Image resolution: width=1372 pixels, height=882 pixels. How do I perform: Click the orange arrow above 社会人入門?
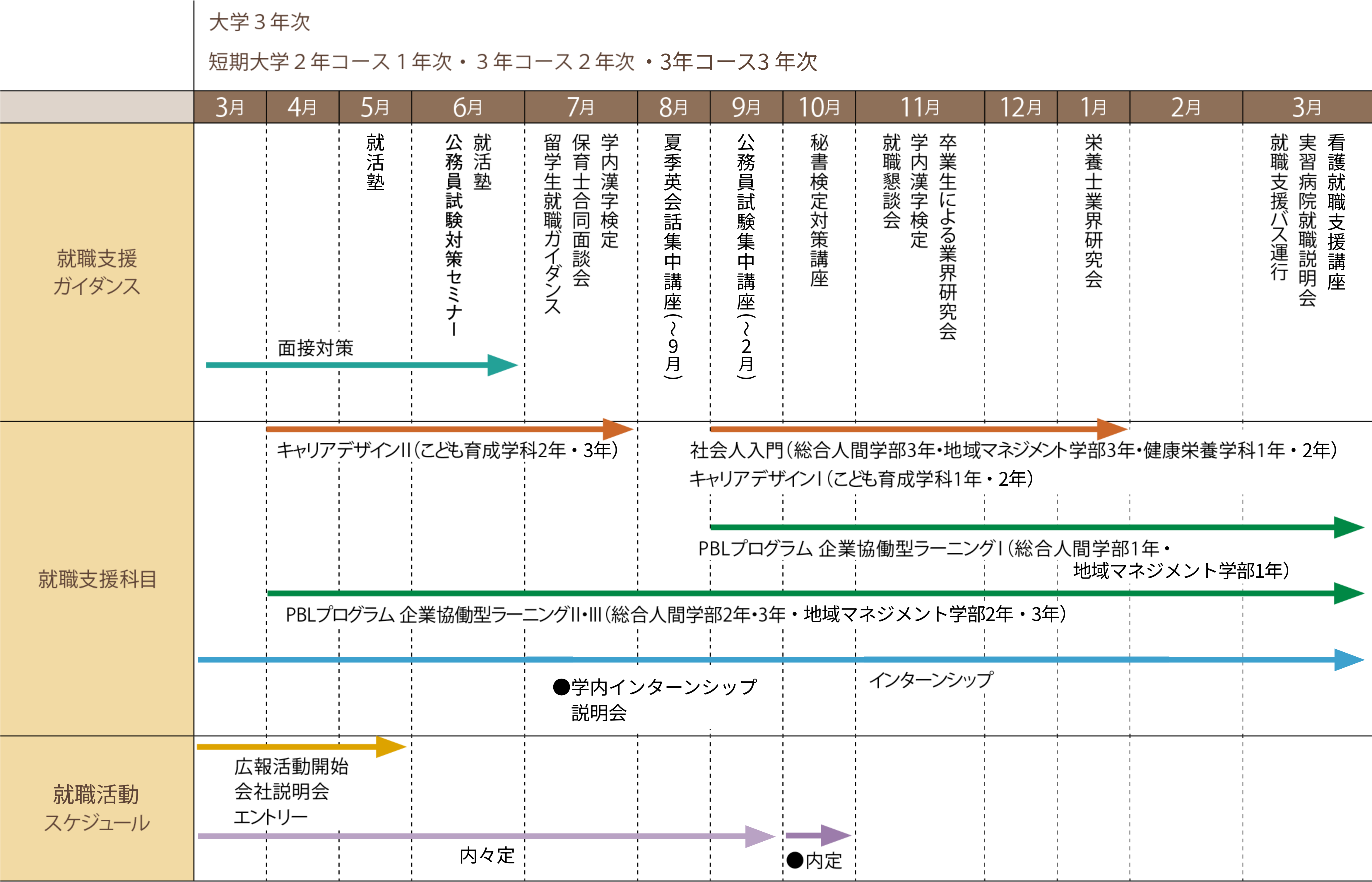(x=919, y=428)
